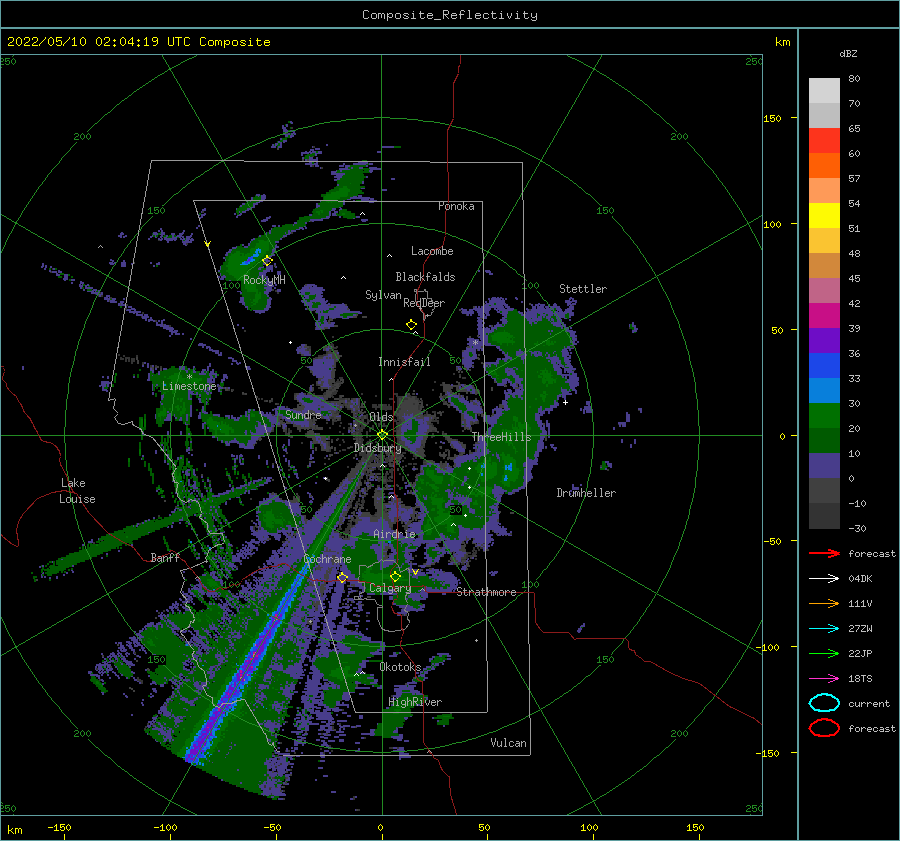Click the yellow diamond marker below Cochrane
This screenshot has height=841, width=900.
pos(342,577)
